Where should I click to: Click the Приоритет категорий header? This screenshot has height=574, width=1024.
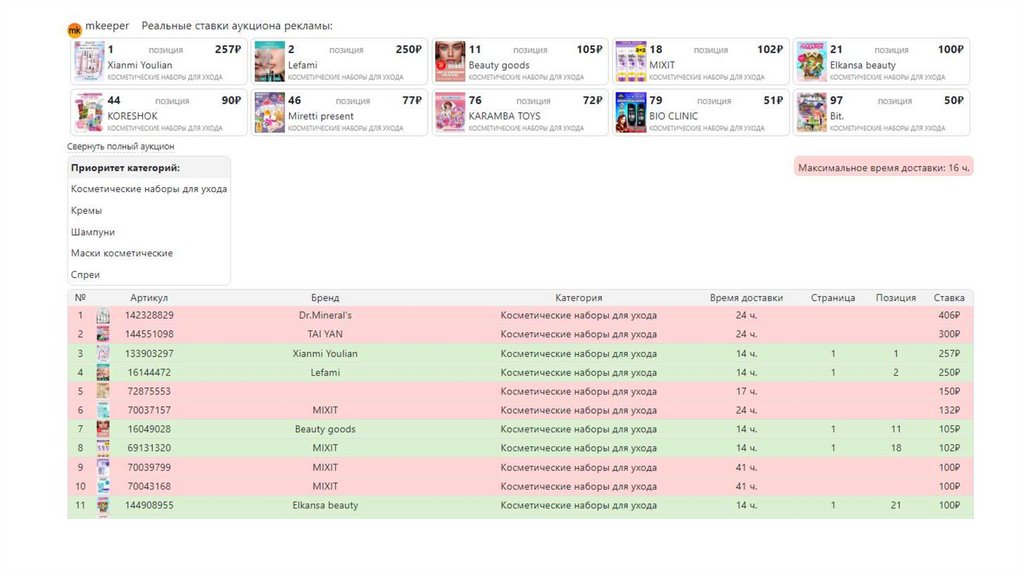pos(125,168)
